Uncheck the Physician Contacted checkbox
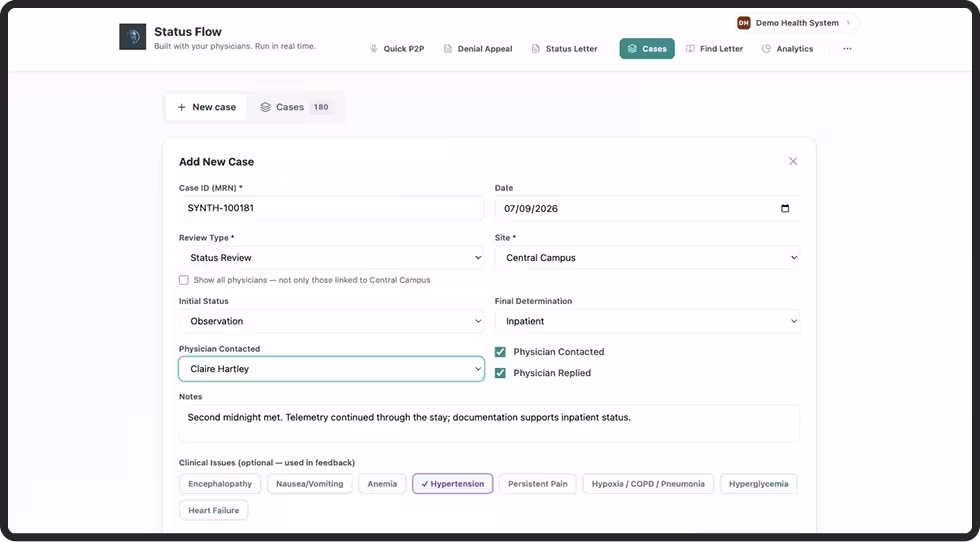Viewport: 980px width, 542px height. [x=500, y=352]
